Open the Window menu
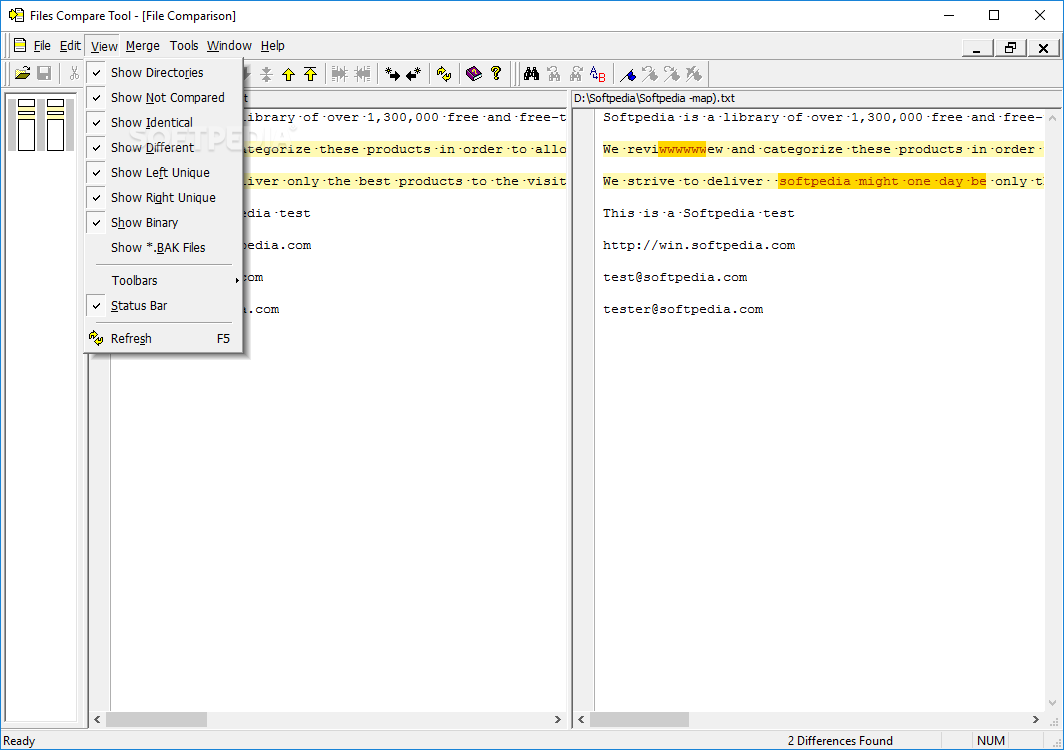The image size is (1064, 750). pos(229,45)
